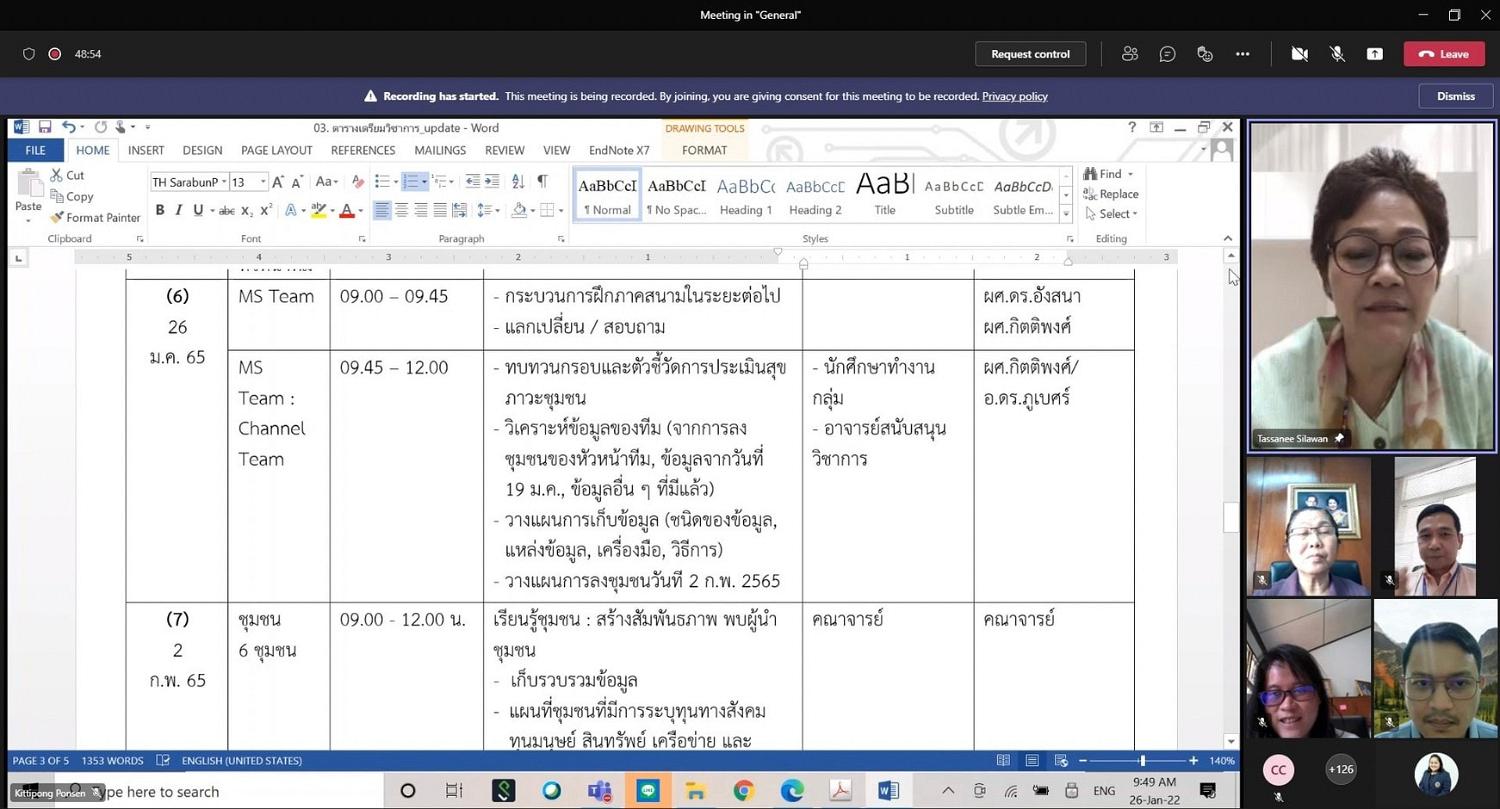Viewport: 1500px width, 809px height.
Task: Dismiss the recording notification banner
Action: [1455, 96]
